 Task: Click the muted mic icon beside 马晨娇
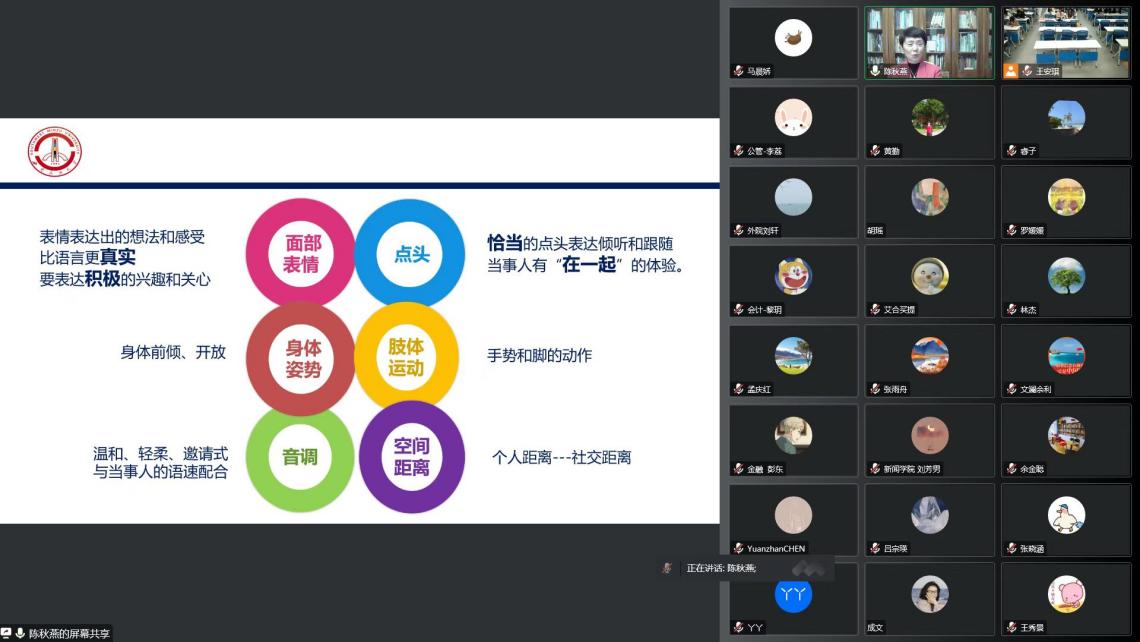coord(738,72)
